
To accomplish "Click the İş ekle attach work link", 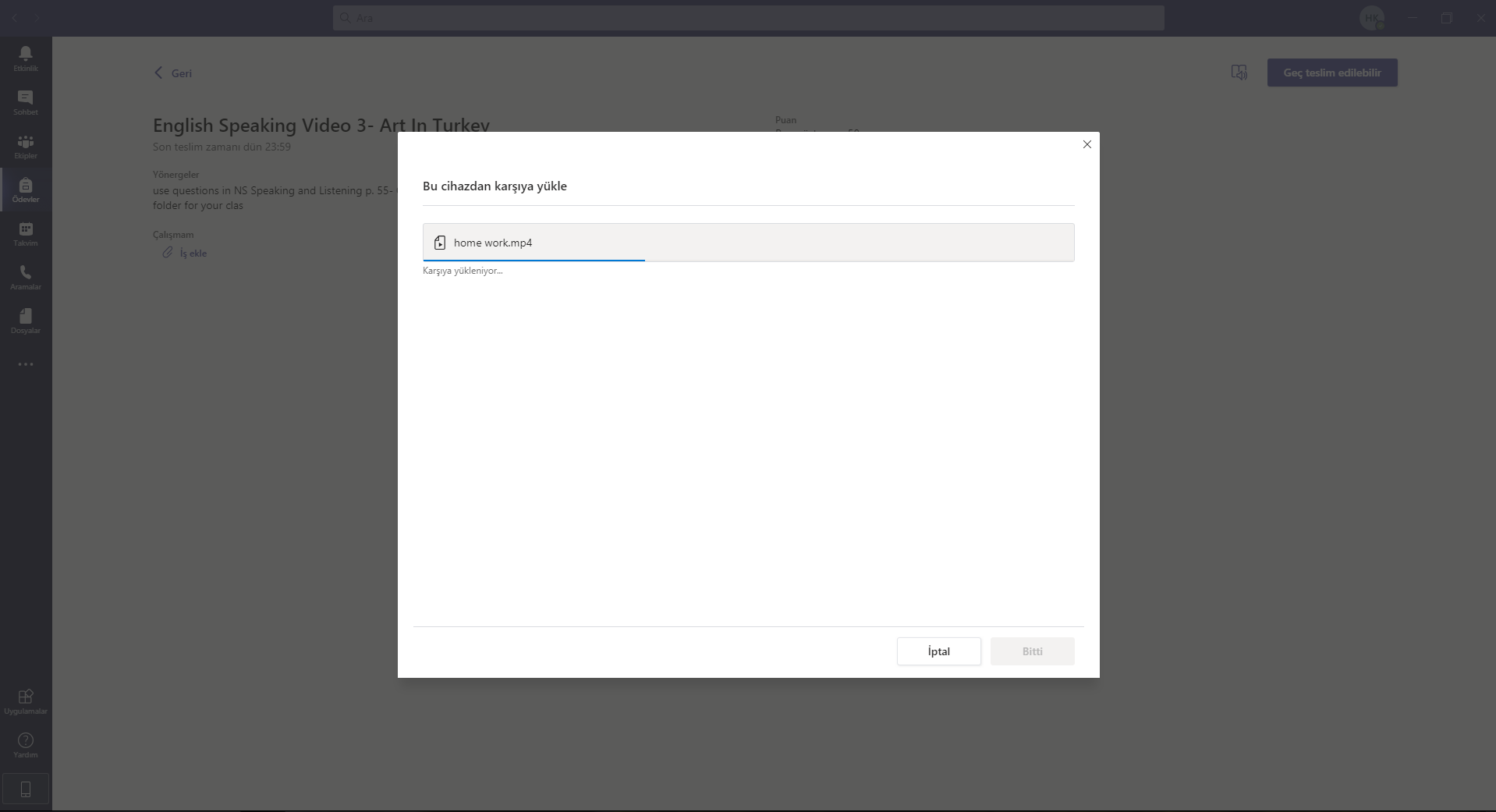I will [x=193, y=254].
